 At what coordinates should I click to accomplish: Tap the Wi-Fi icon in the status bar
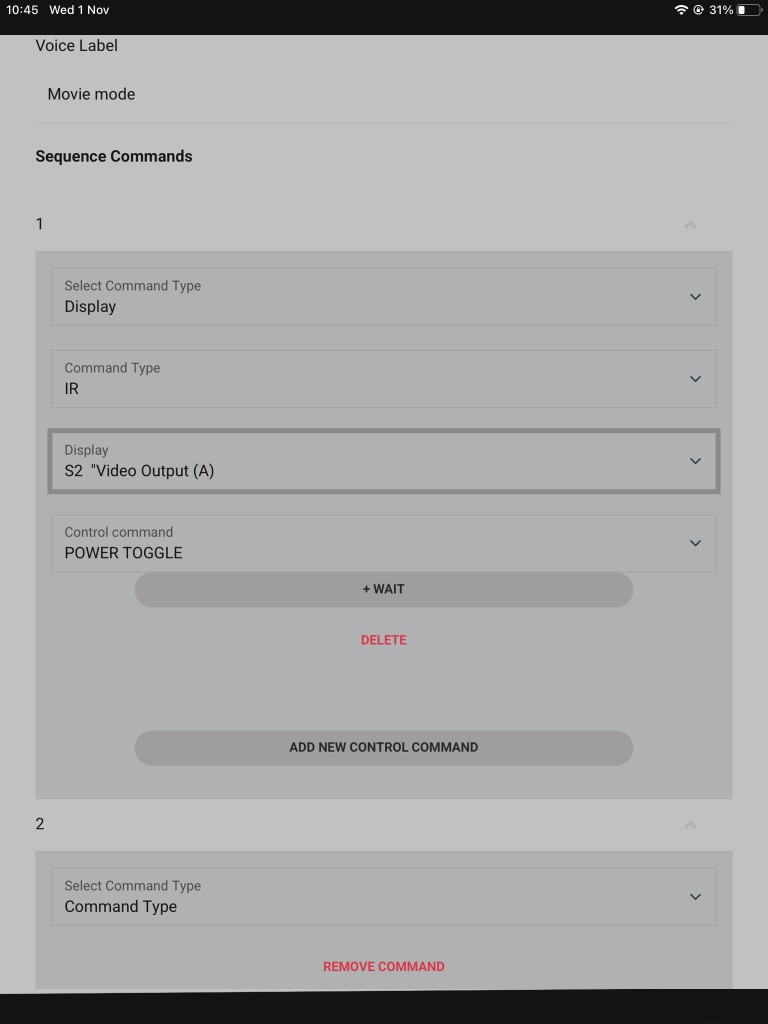coord(682,10)
